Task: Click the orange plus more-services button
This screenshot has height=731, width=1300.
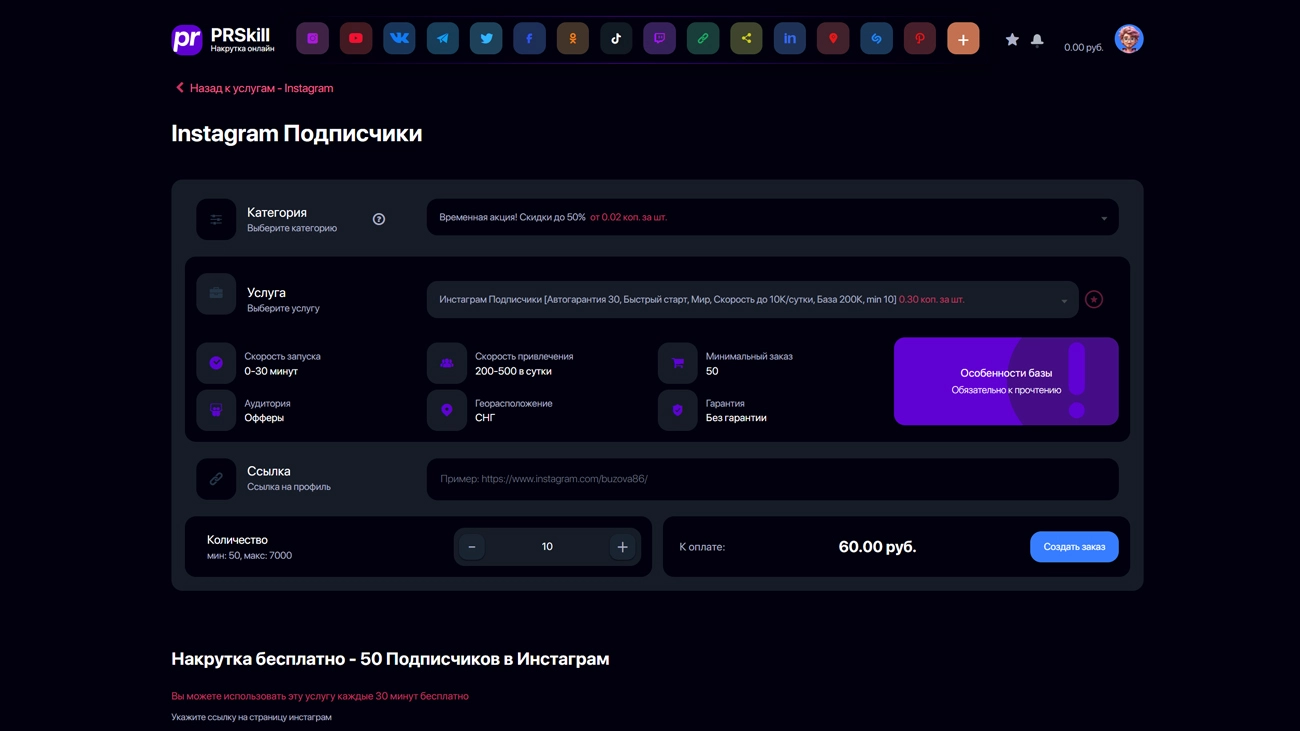Action: pos(963,39)
